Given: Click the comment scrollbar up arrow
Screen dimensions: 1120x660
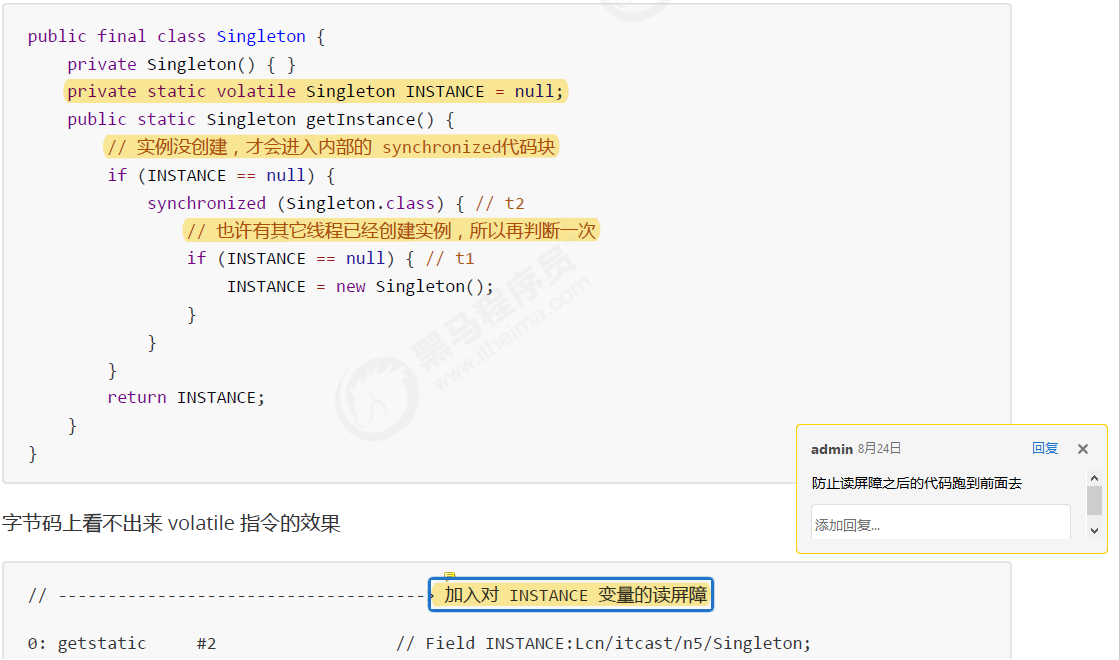Looking at the screenshot, I should click(1094, 478).
